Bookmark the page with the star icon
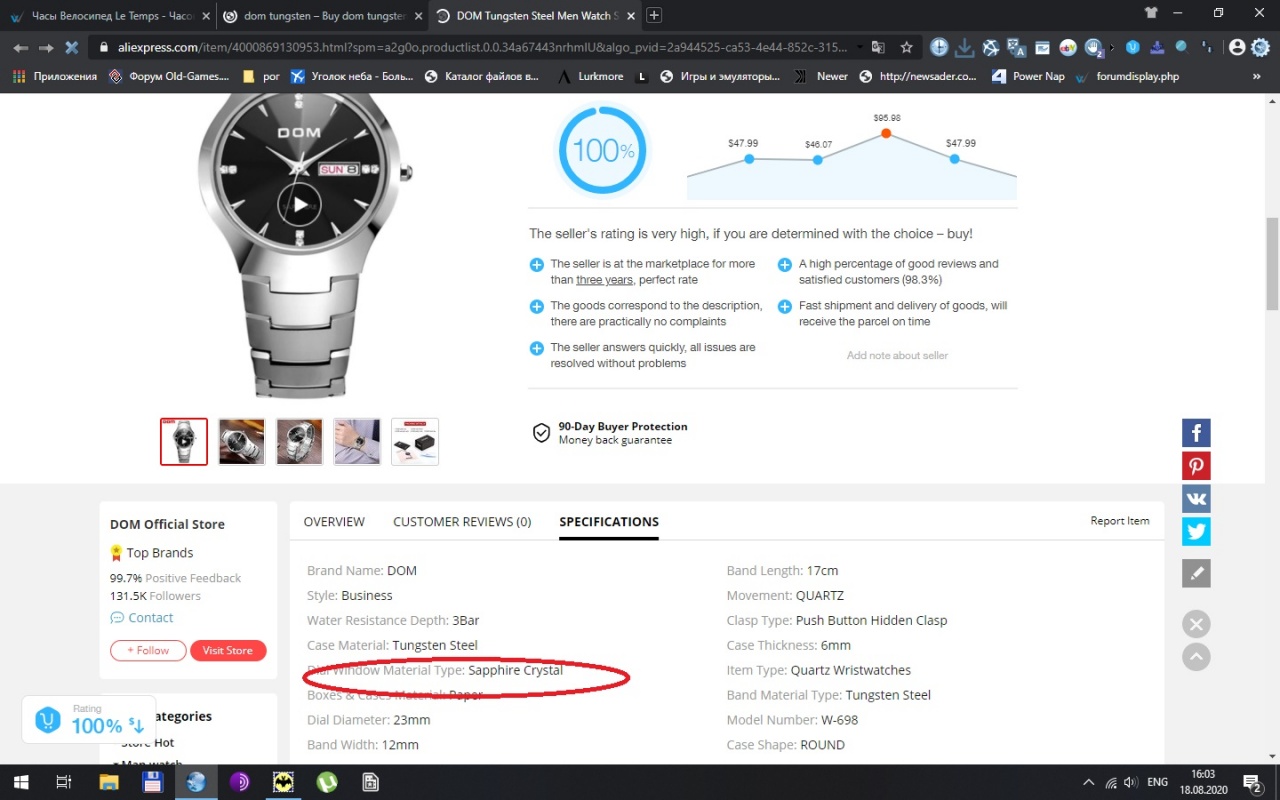Image resolution: width=1280 pixels, height=800 pixels. (906, 47)
